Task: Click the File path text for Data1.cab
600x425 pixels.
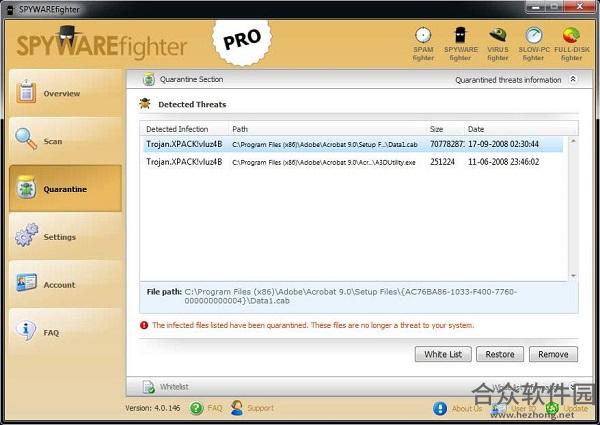Action: pyautogui.click(x=351, y=296)
